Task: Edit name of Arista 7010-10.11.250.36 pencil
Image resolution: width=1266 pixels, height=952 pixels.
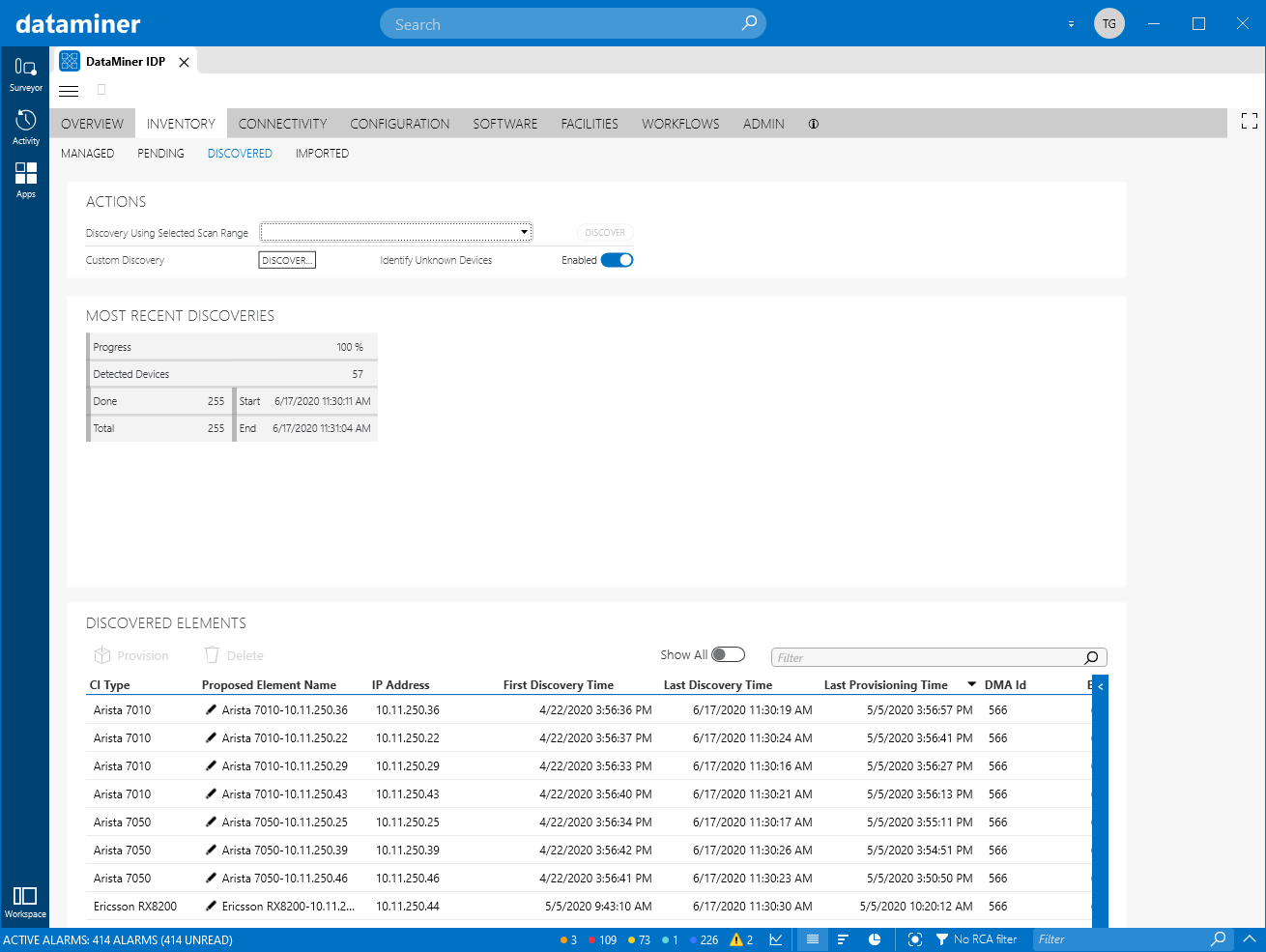Action: [x=211, y=709]
